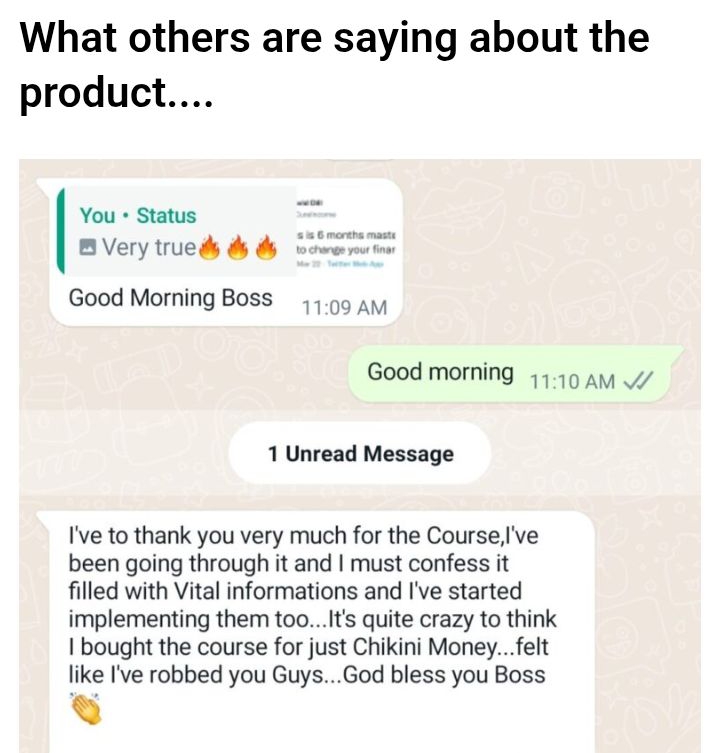Click the double check read receipt marks
The width and height of the screenshot is (720, 753).
(637, 381)
